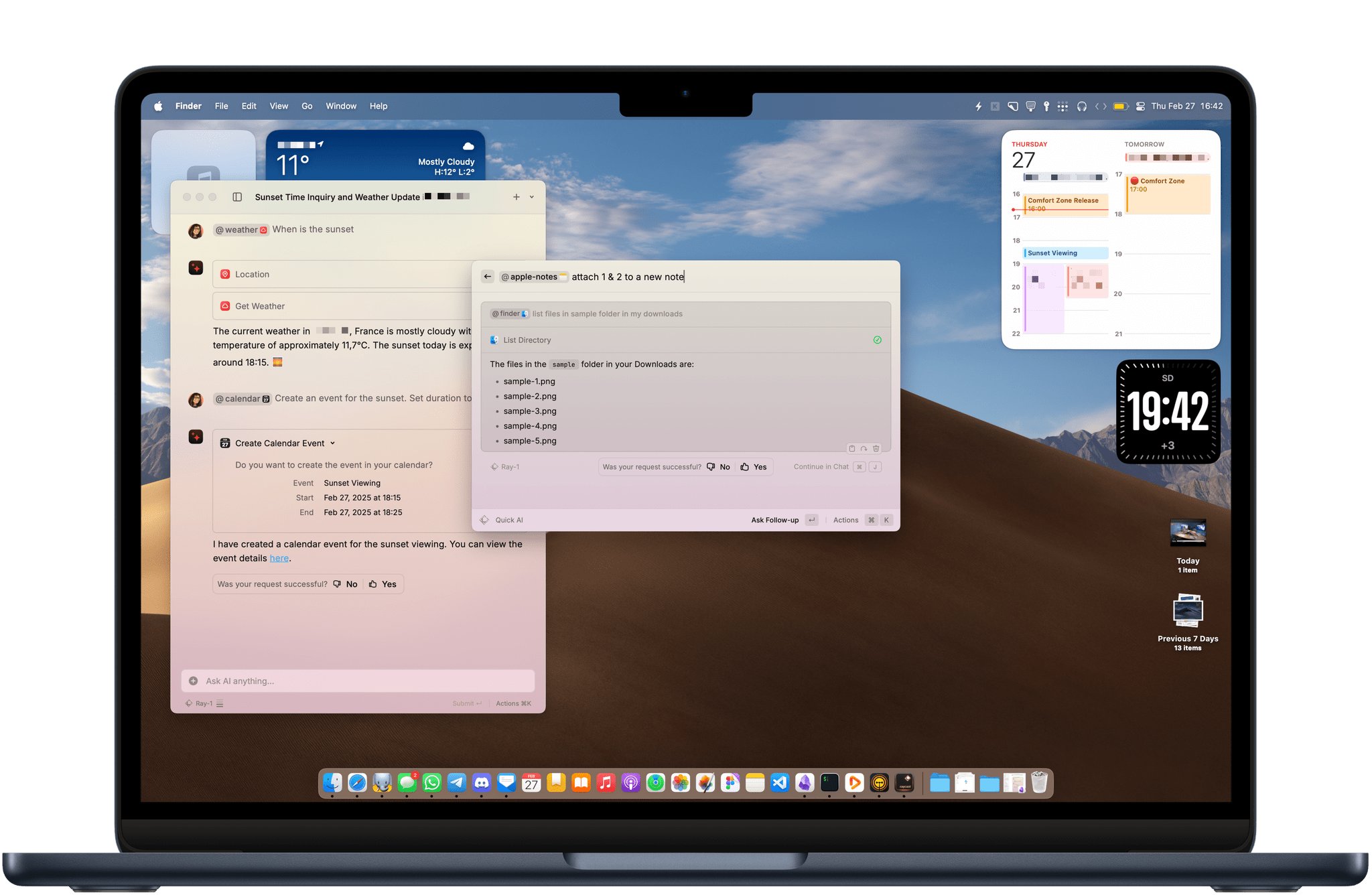Collapse the Create Calendar Event chevron
Image resolution: width=1372 pixels, height=895 pixels.
[x=333, y=443]
